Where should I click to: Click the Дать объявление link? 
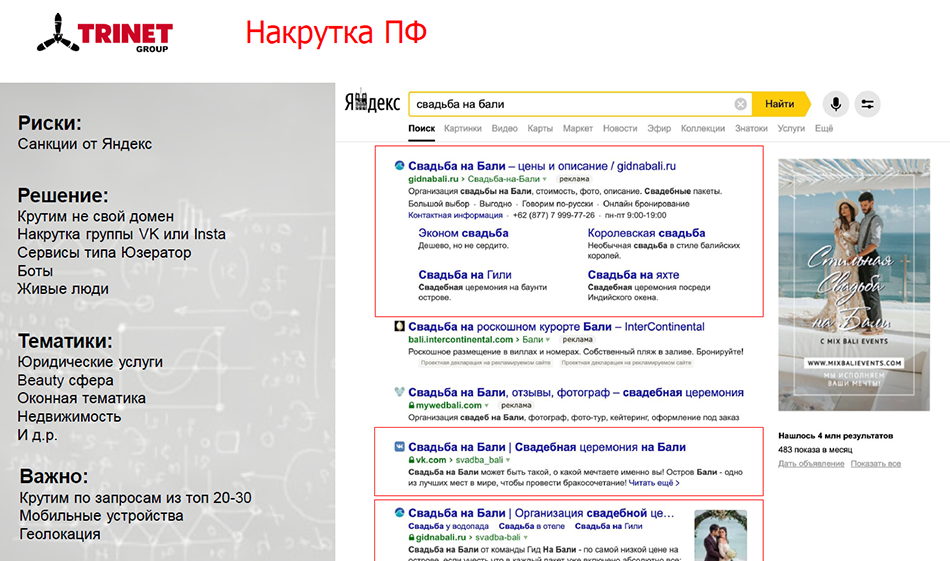click(811, 464)
